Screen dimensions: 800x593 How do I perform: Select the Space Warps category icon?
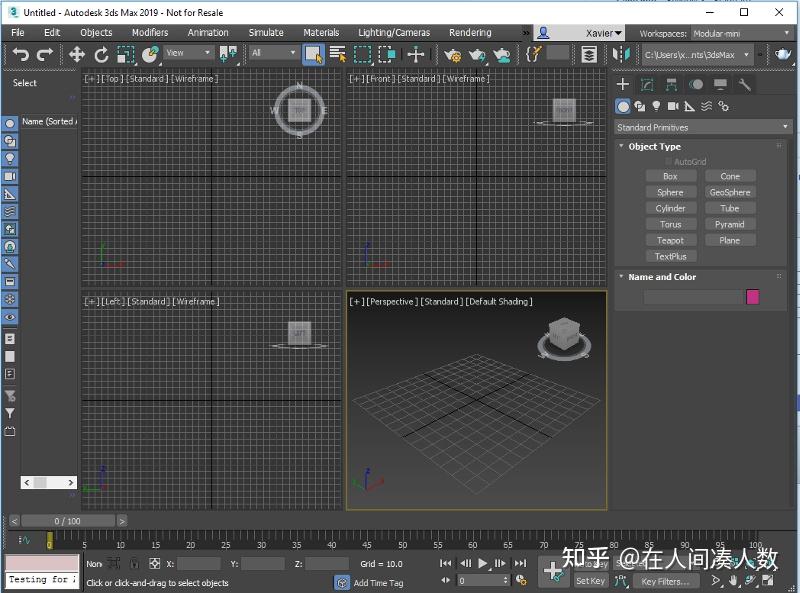click(x=707, y=106)
